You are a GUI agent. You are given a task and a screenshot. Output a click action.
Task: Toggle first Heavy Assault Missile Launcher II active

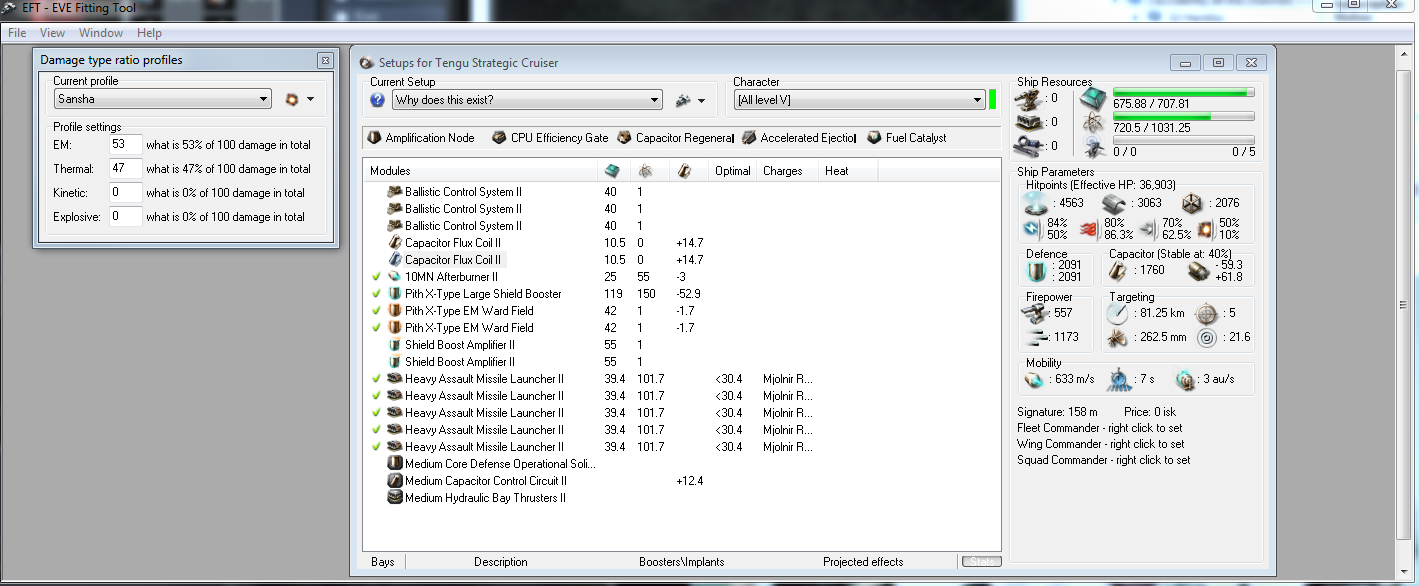tap(375, 379)
